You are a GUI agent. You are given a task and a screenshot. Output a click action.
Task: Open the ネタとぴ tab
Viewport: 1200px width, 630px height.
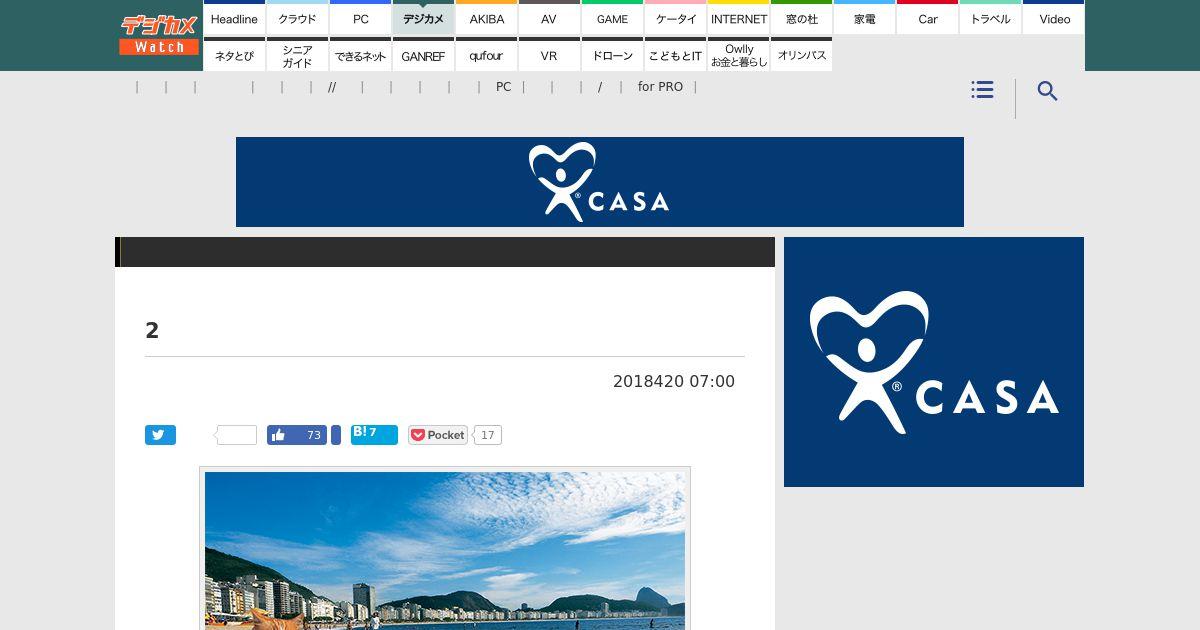click(234, 54)
